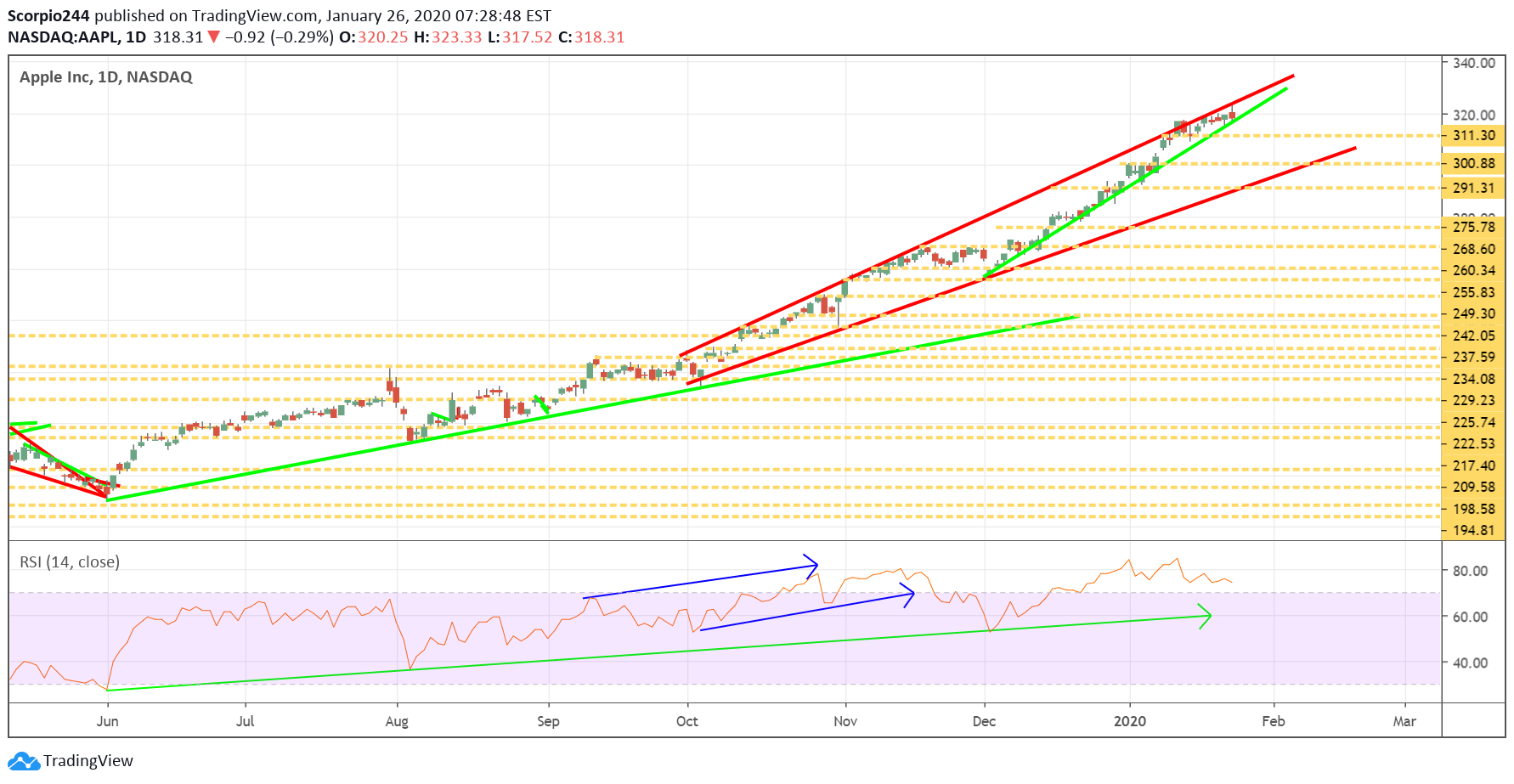Click the 'RSI (14, close)' indicator label
This screenshot has height=784, width=1514.
(70, 562)
